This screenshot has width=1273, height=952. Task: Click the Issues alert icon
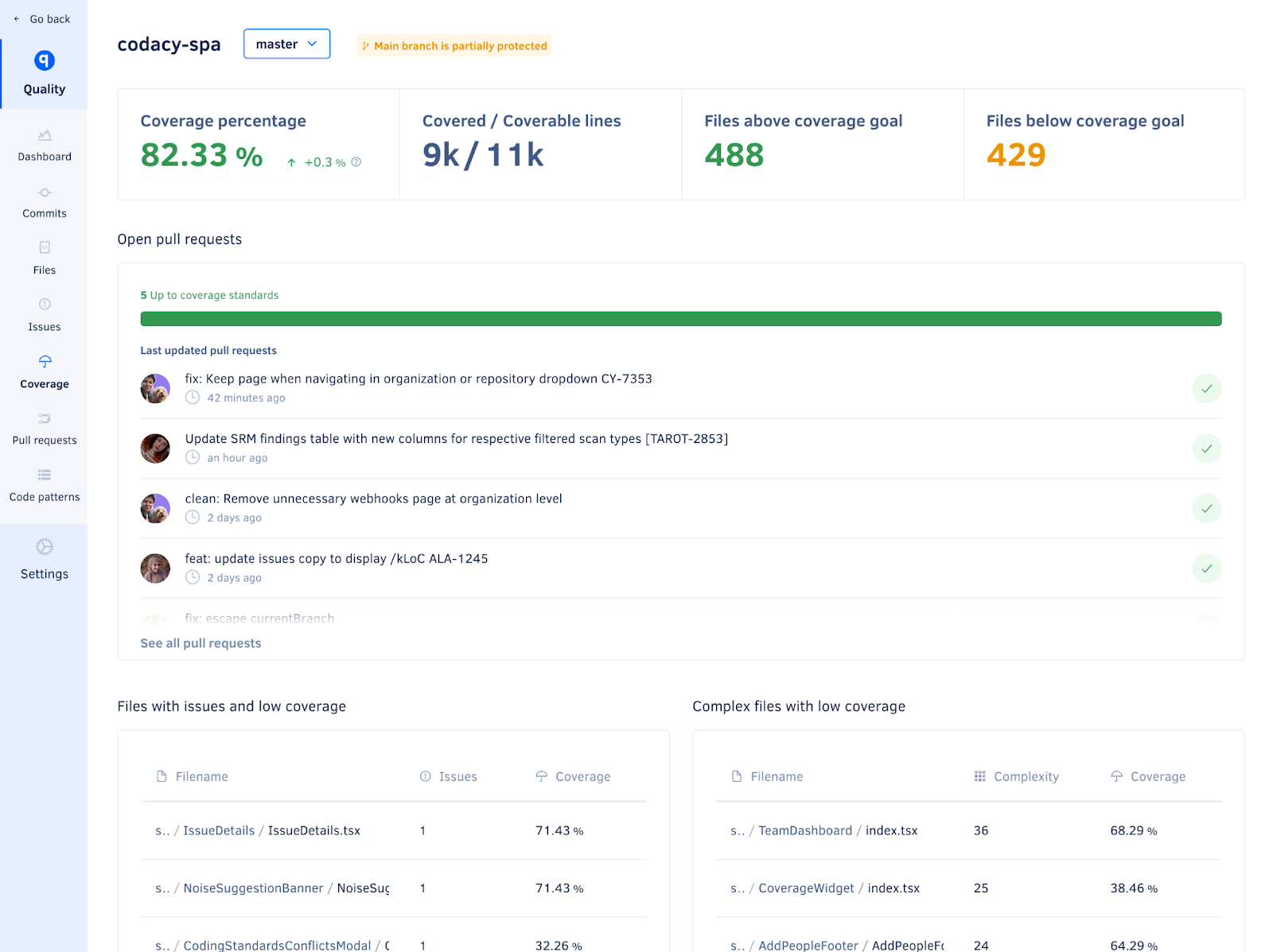coord(45,304)
